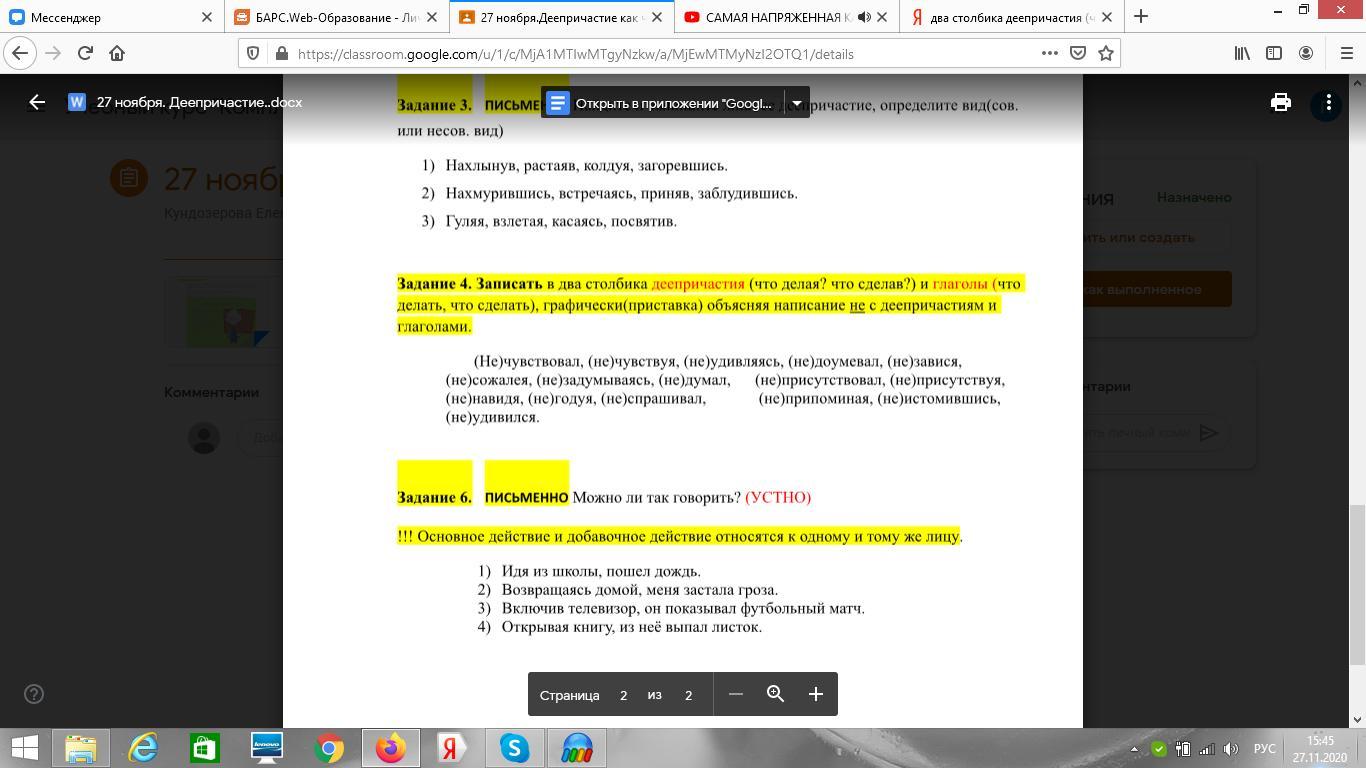Mute audio on the YouTube tab

coord(864,17)
